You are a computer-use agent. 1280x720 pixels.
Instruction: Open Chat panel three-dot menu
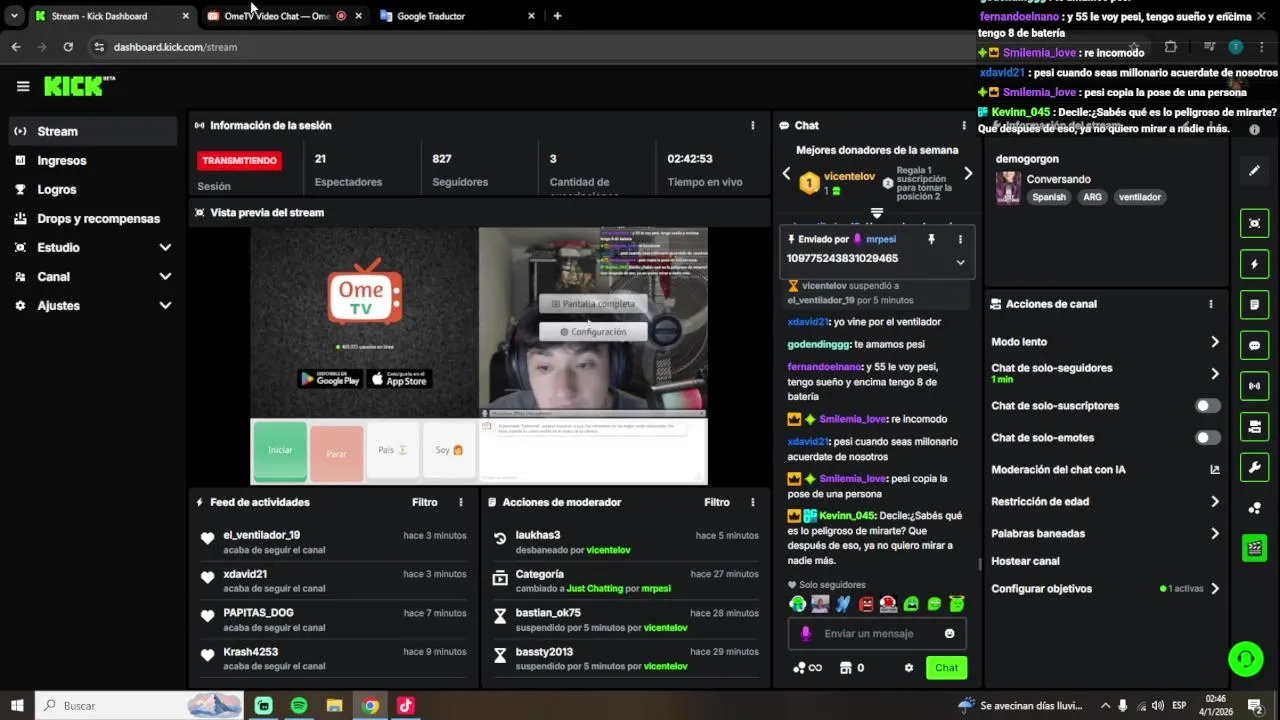964,125
